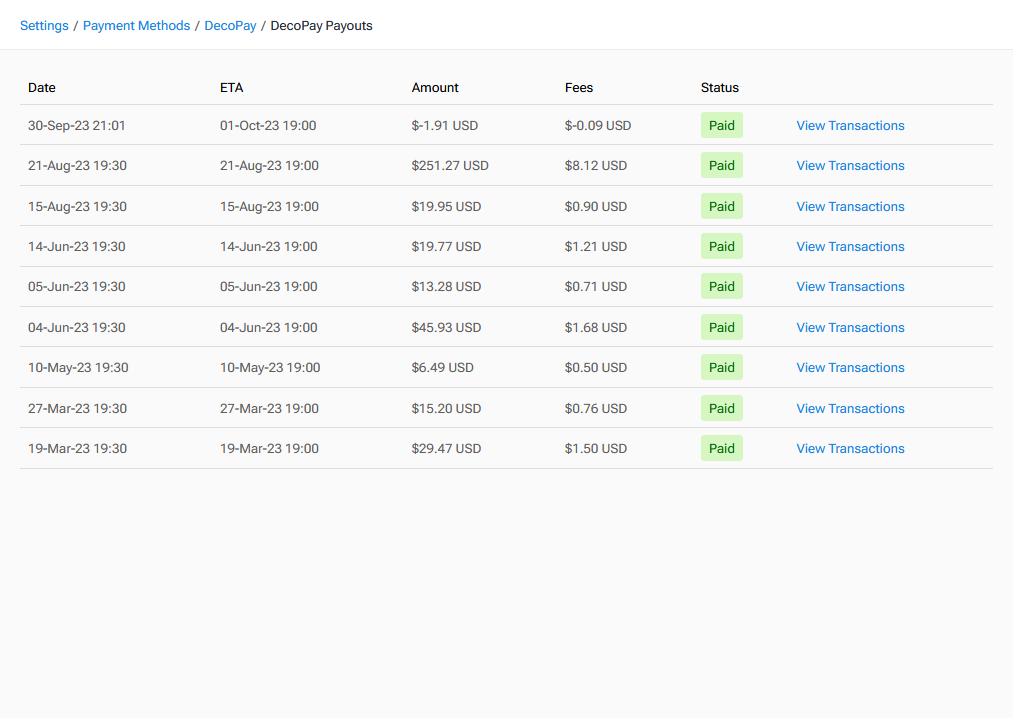This screenshot has width=1013, height=718.
Task: View Transactions for 19-Mar-23 payout
Action: tap(850, 448)
